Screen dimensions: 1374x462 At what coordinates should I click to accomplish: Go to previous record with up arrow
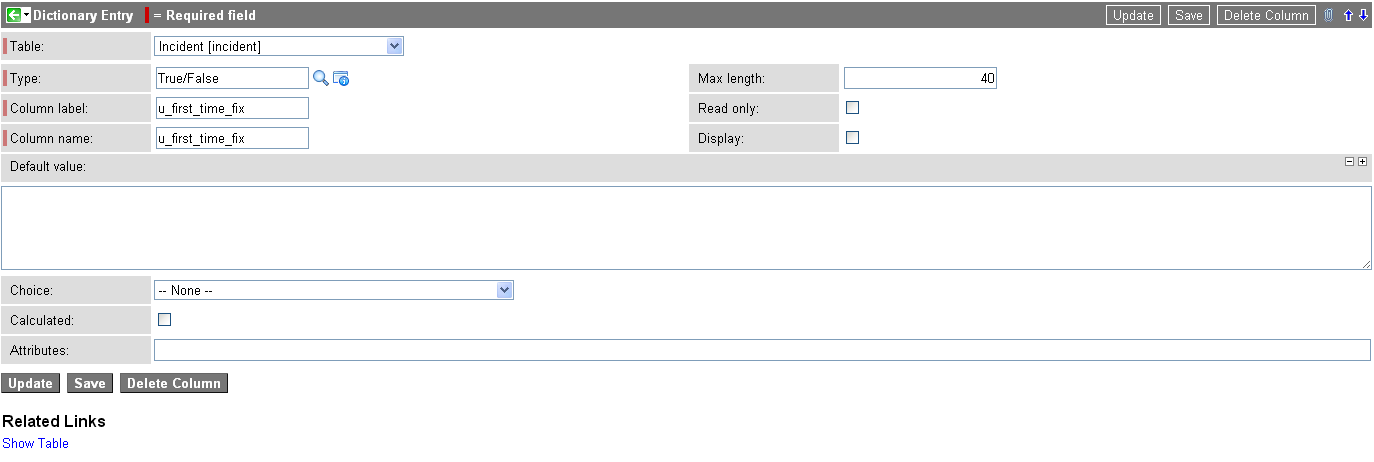(x=1348, y=15)
